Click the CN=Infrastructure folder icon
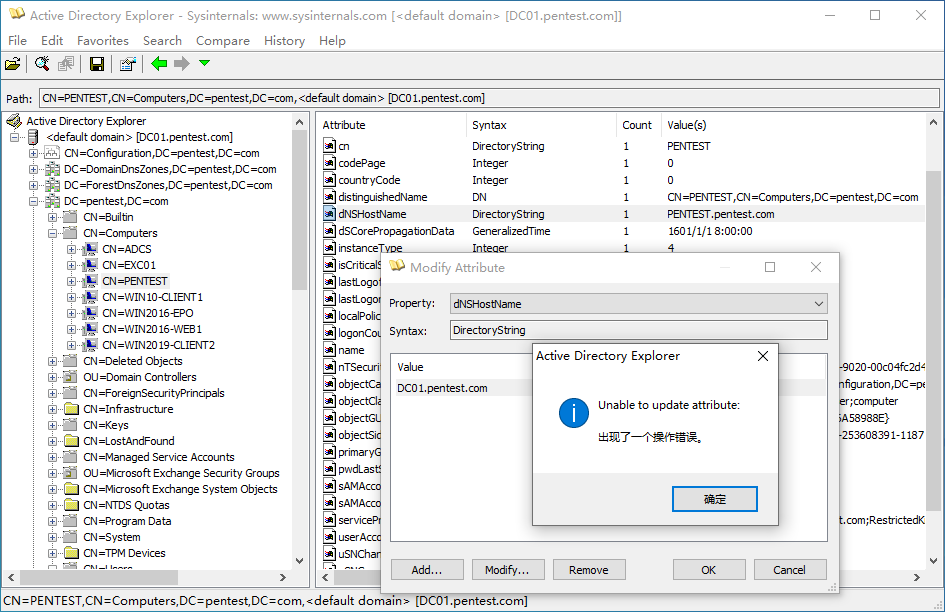The image size is (945, 612). tap(71, 409)
